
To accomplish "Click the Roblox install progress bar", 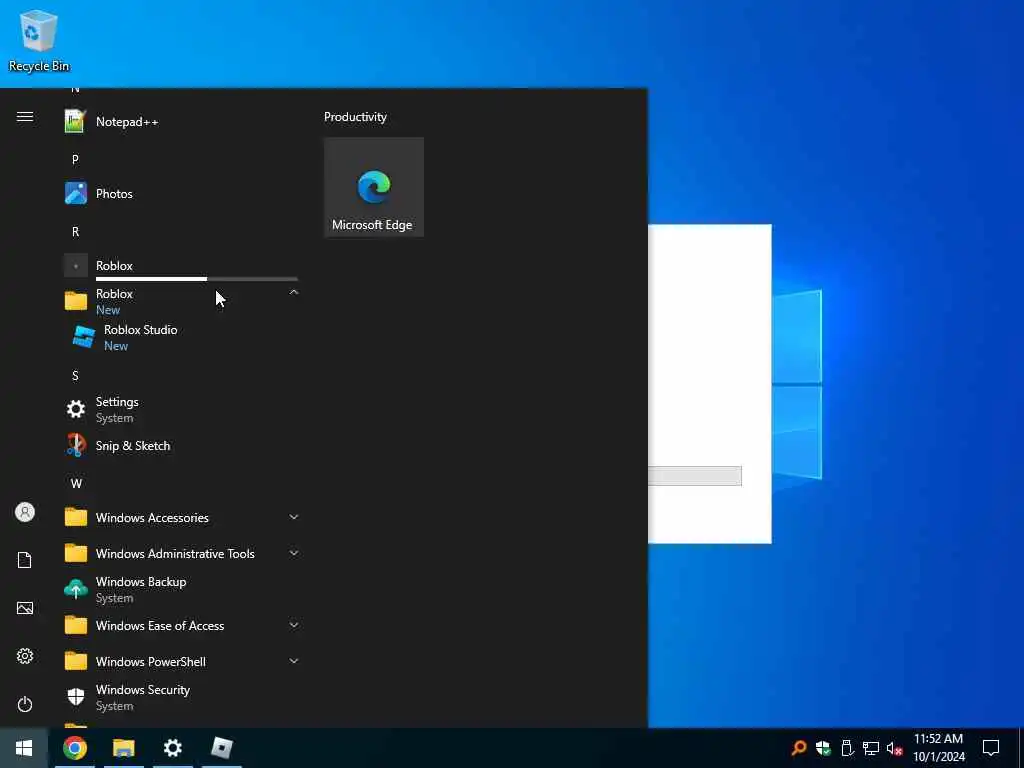I will coord(197,279).
